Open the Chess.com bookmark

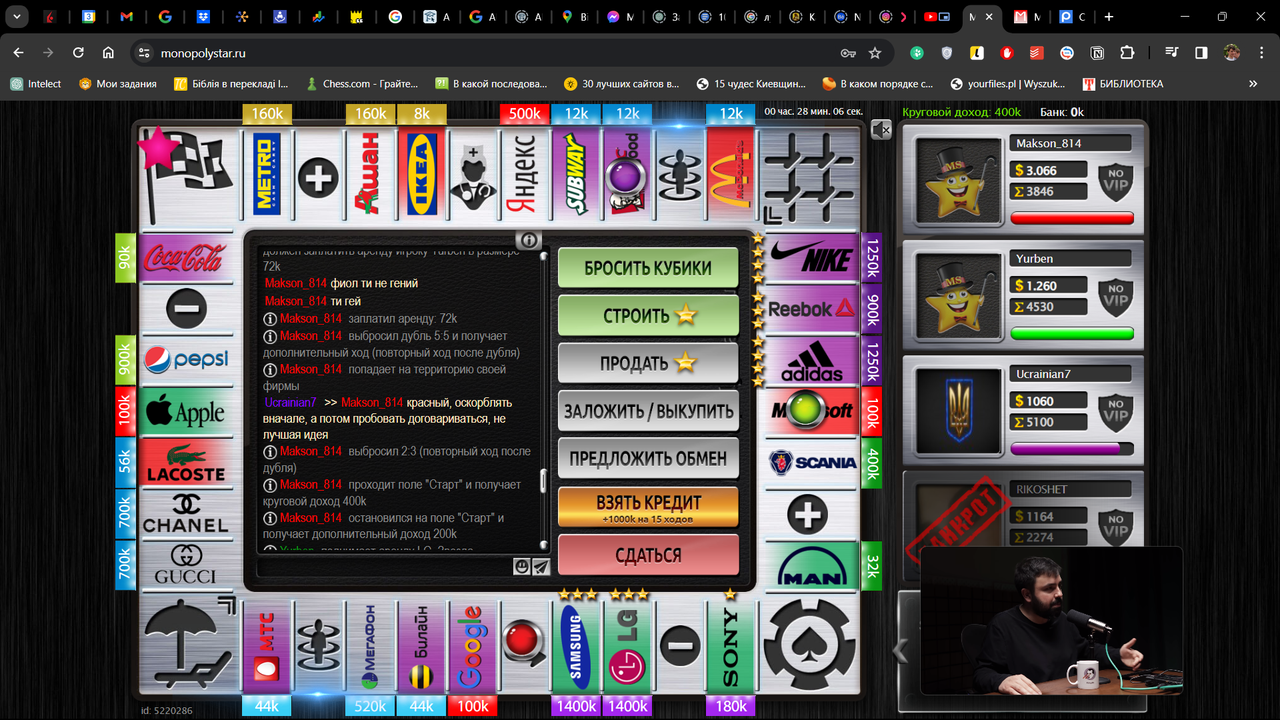tap(362, 84)
